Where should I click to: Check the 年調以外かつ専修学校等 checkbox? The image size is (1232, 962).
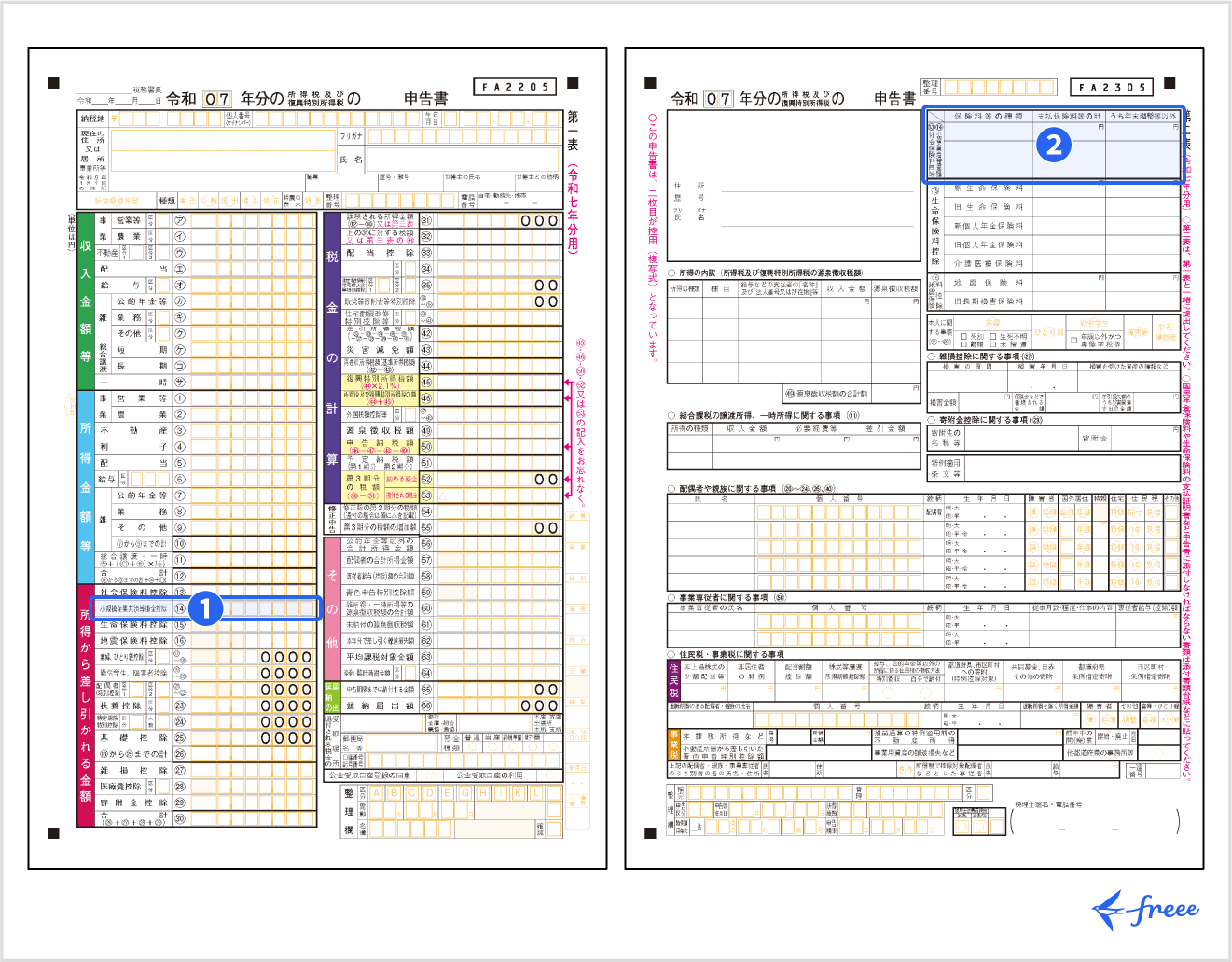(x=1074, y=340)
